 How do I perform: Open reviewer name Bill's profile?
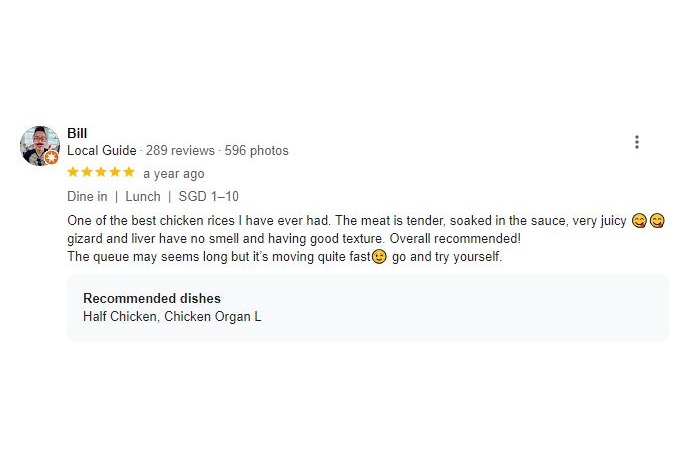click(x=77, y=133)
